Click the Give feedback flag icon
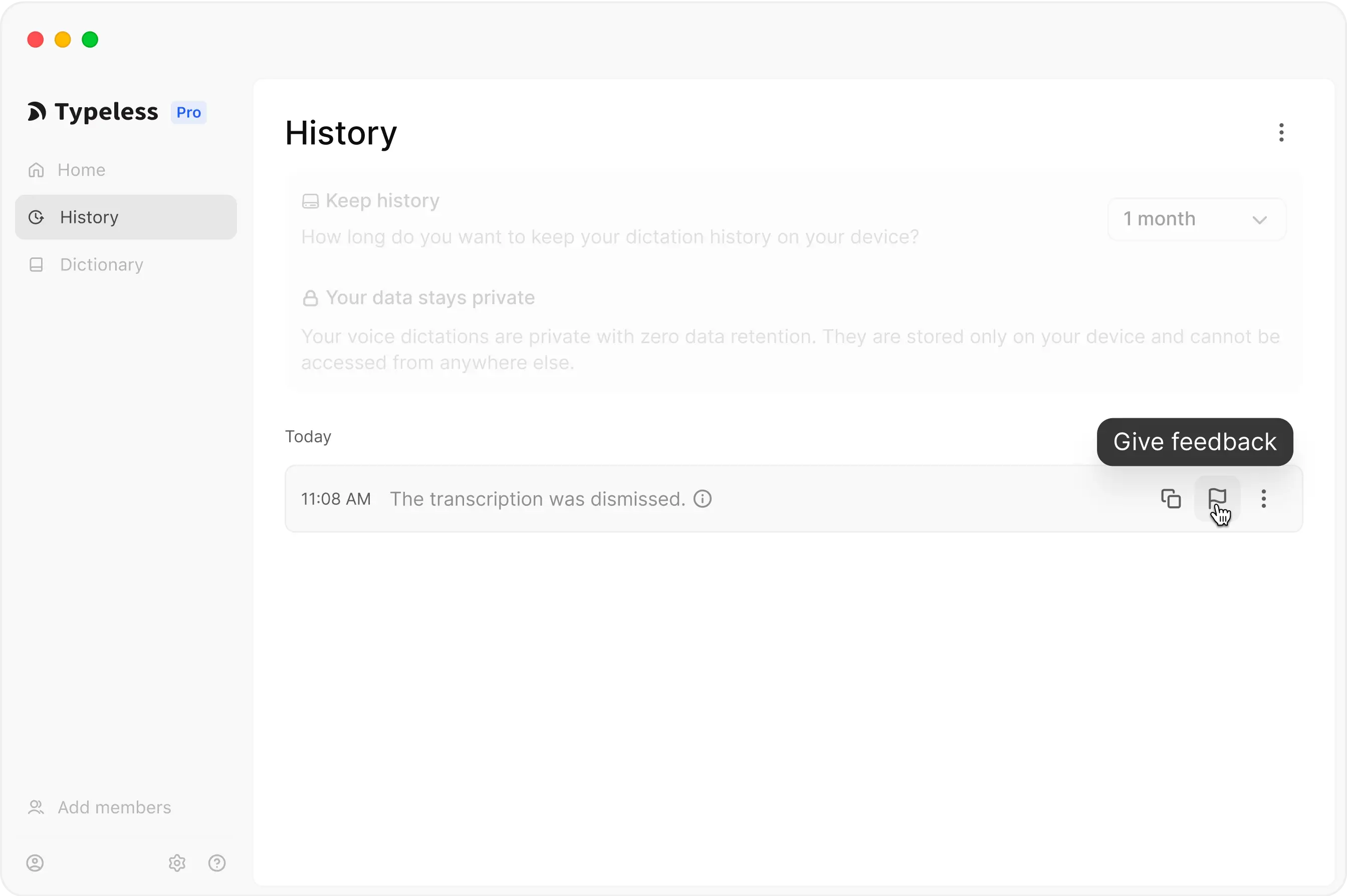The width and height of the screenshot is (1347, 896). [1217, 499]
